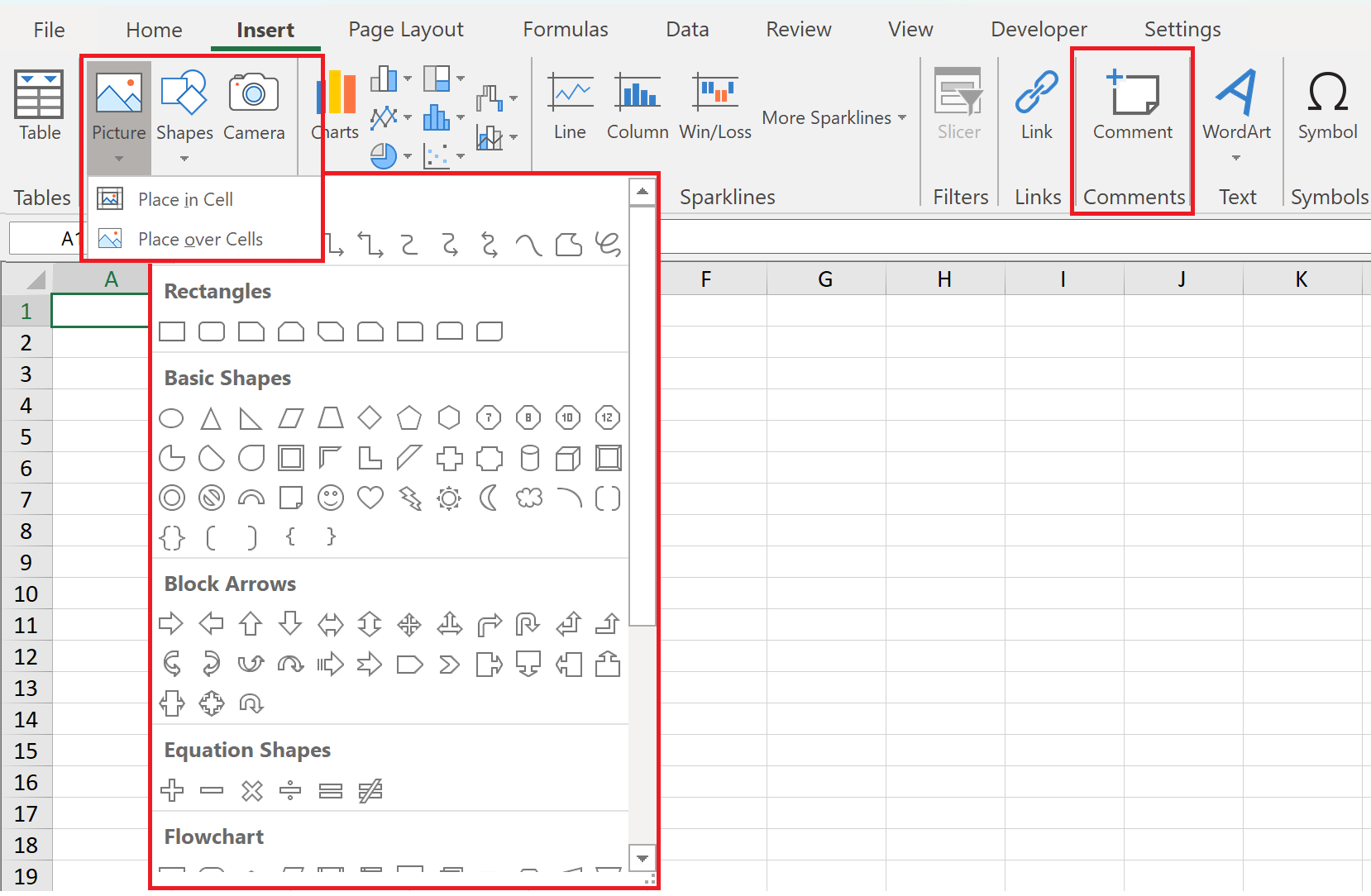The image size is (1371, 896).
Task: Click the Select All corner triangle
Action: point(35,279)
